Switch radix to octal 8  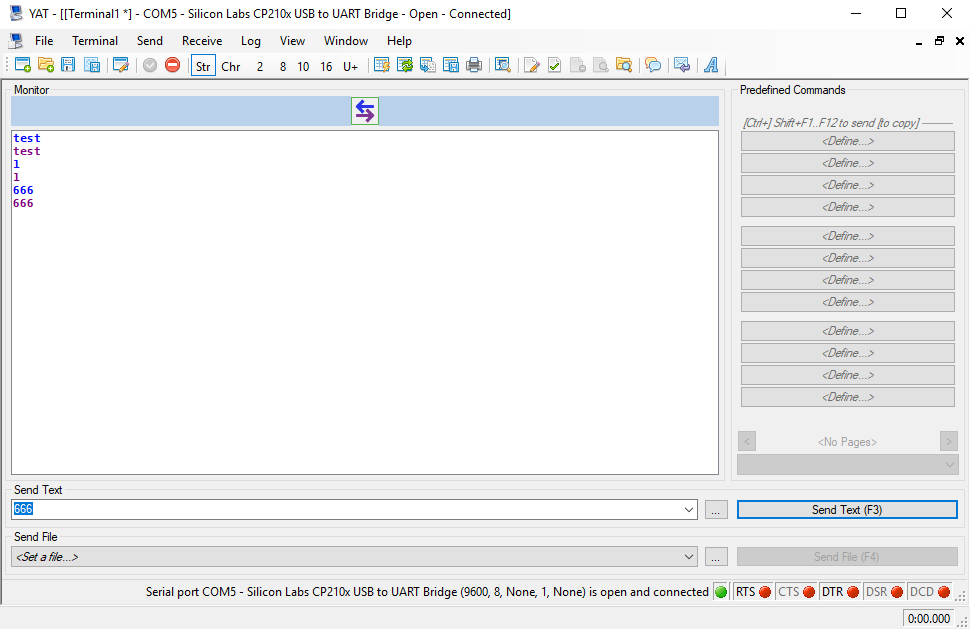point(283,66)
